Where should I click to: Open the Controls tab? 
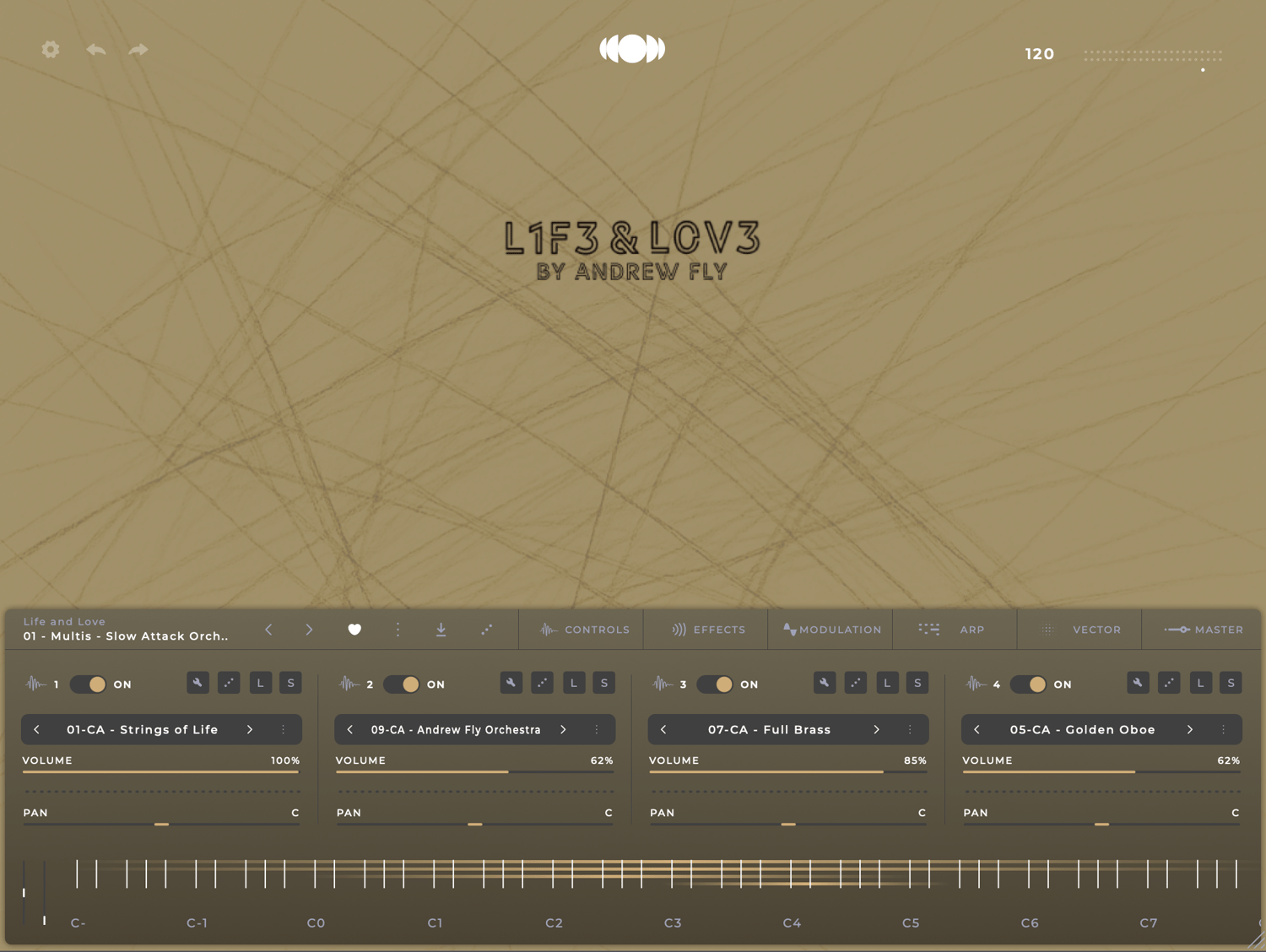click(x=582, y=630)
